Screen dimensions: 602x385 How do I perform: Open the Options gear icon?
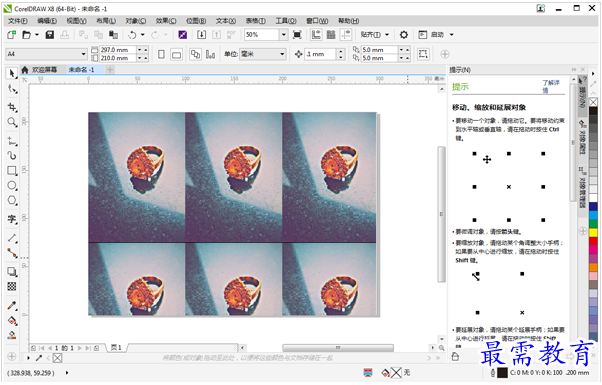(404, 35)
